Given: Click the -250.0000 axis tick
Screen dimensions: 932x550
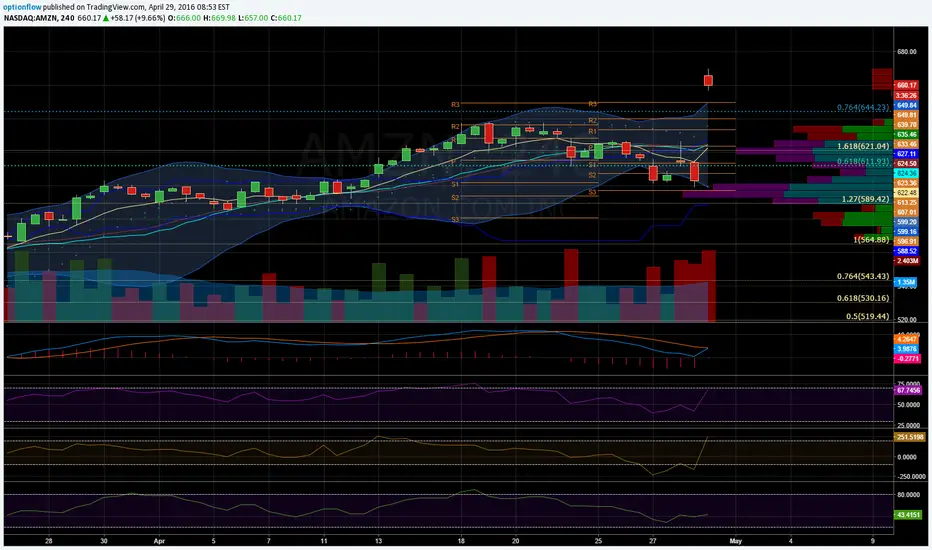Looking at the screenshot, I should [x=911, y=476].
